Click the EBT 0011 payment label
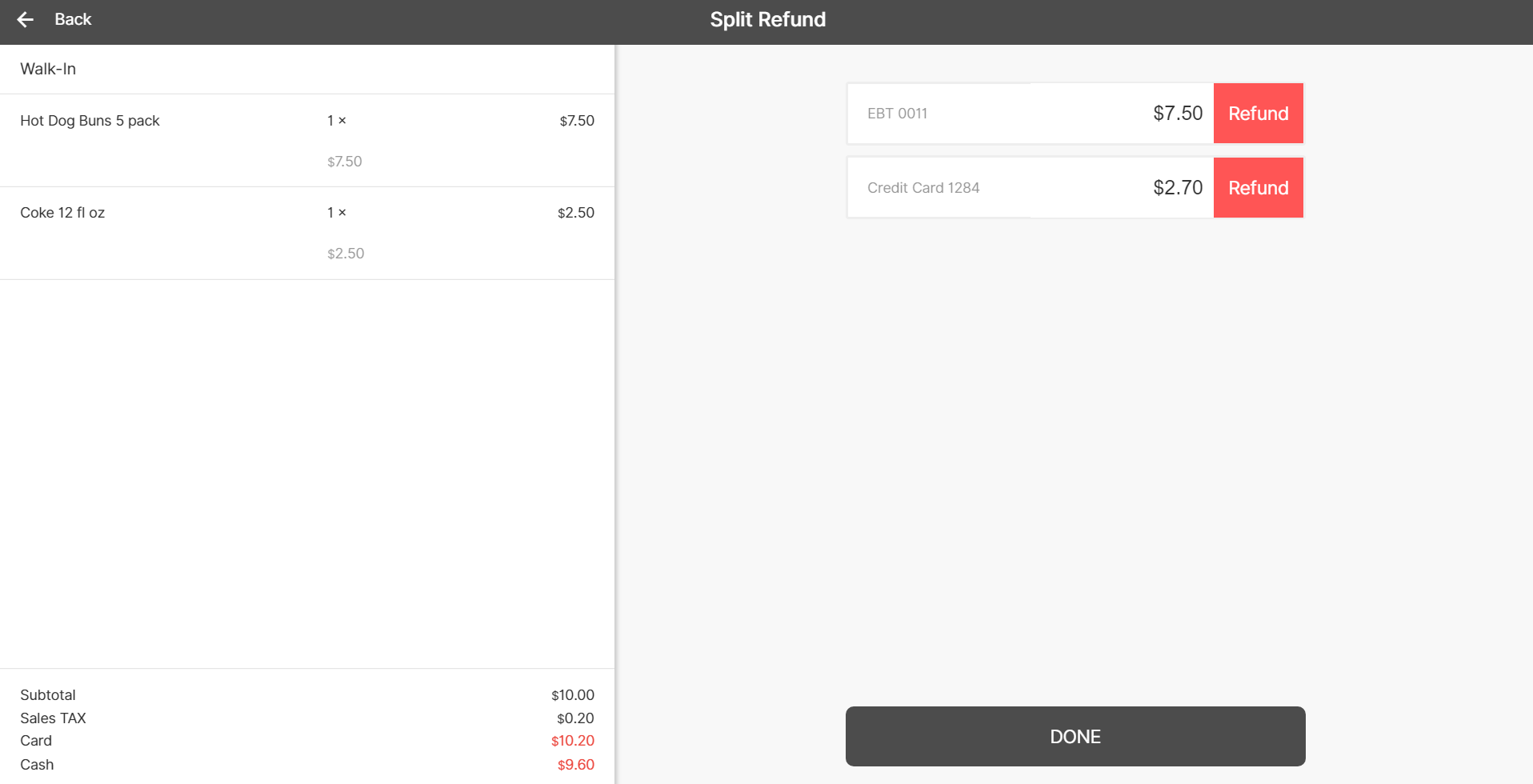1533x784 pixels. tap(897, 114)
